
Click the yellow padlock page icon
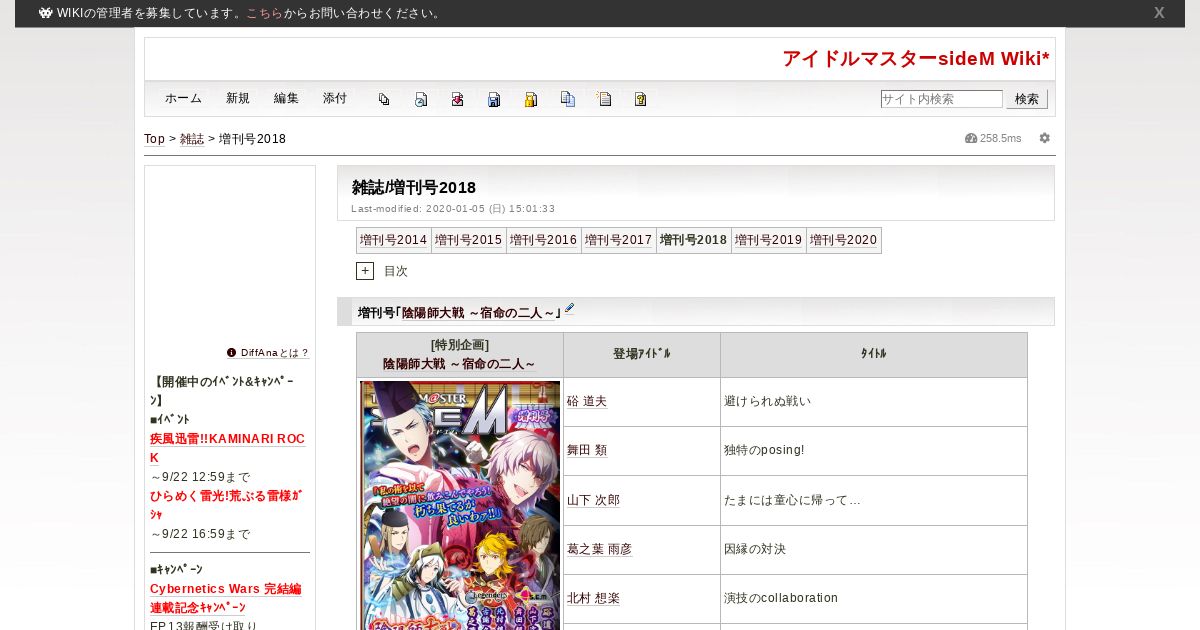coord(531,99)
